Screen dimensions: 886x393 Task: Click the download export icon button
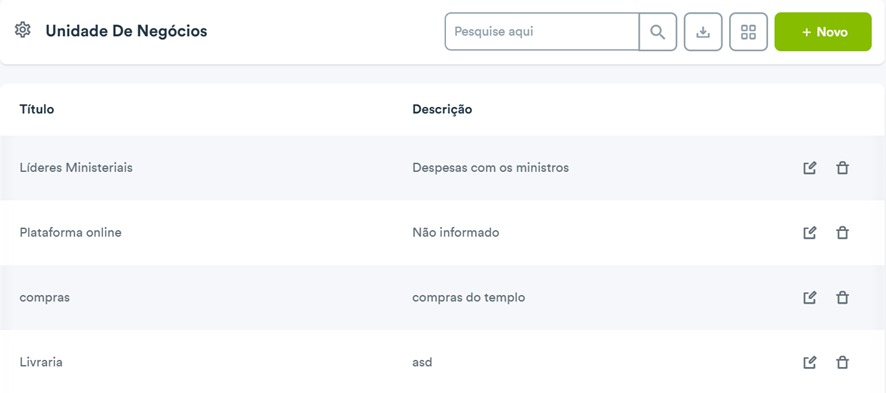click(703, 32)
